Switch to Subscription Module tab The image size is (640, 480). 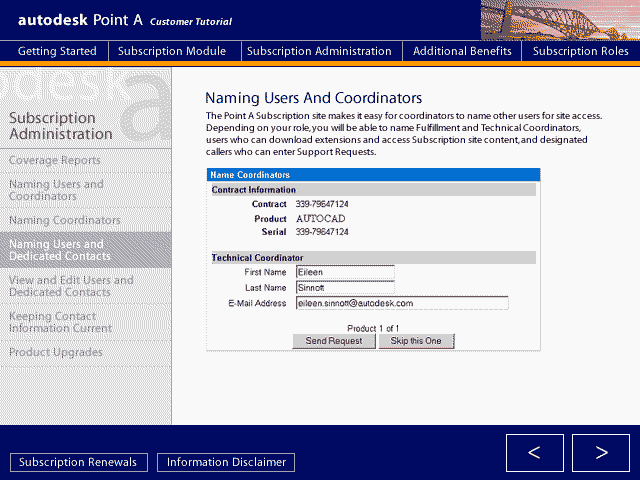(172, 51)
